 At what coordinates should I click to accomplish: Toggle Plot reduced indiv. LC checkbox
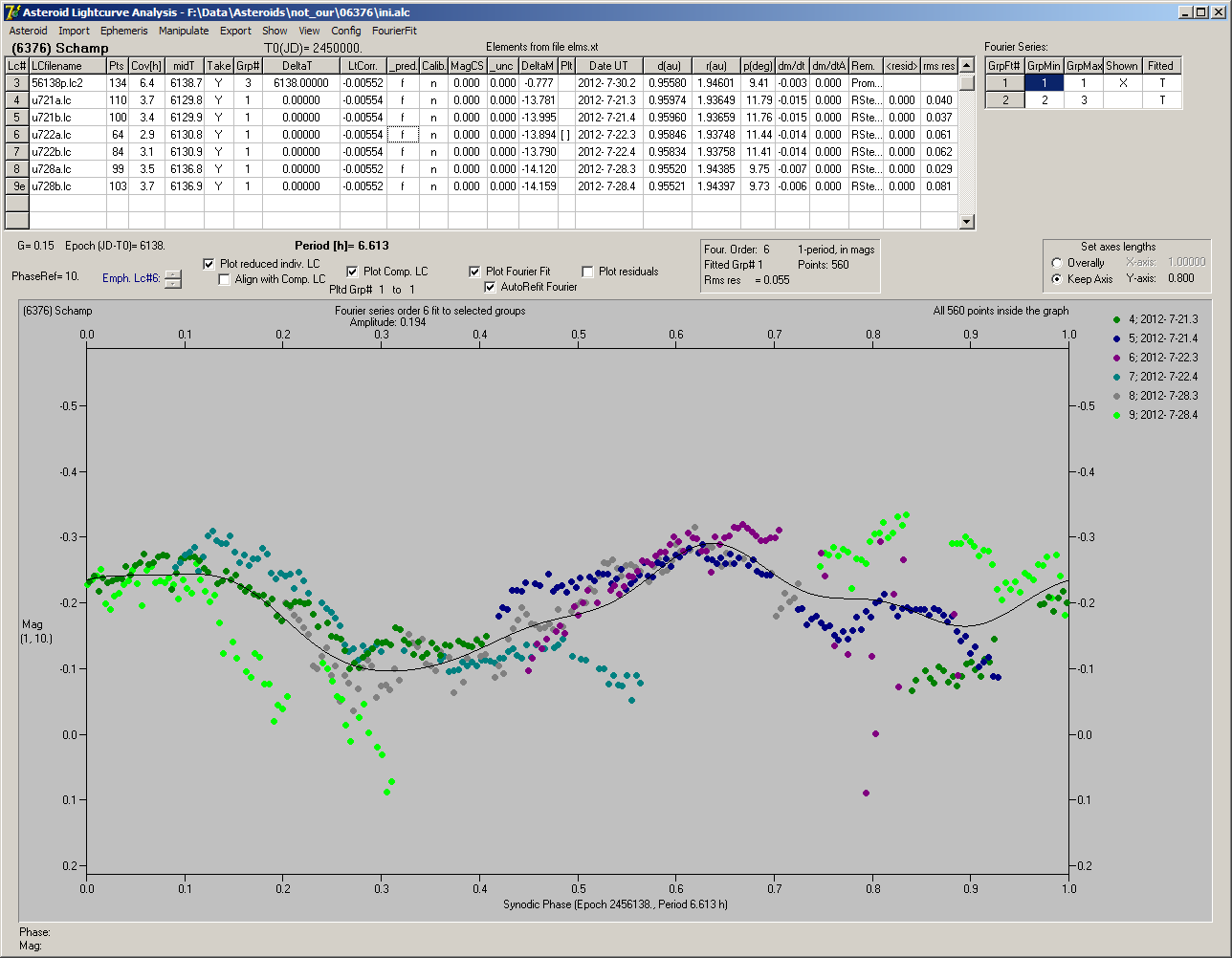[209, 264]
